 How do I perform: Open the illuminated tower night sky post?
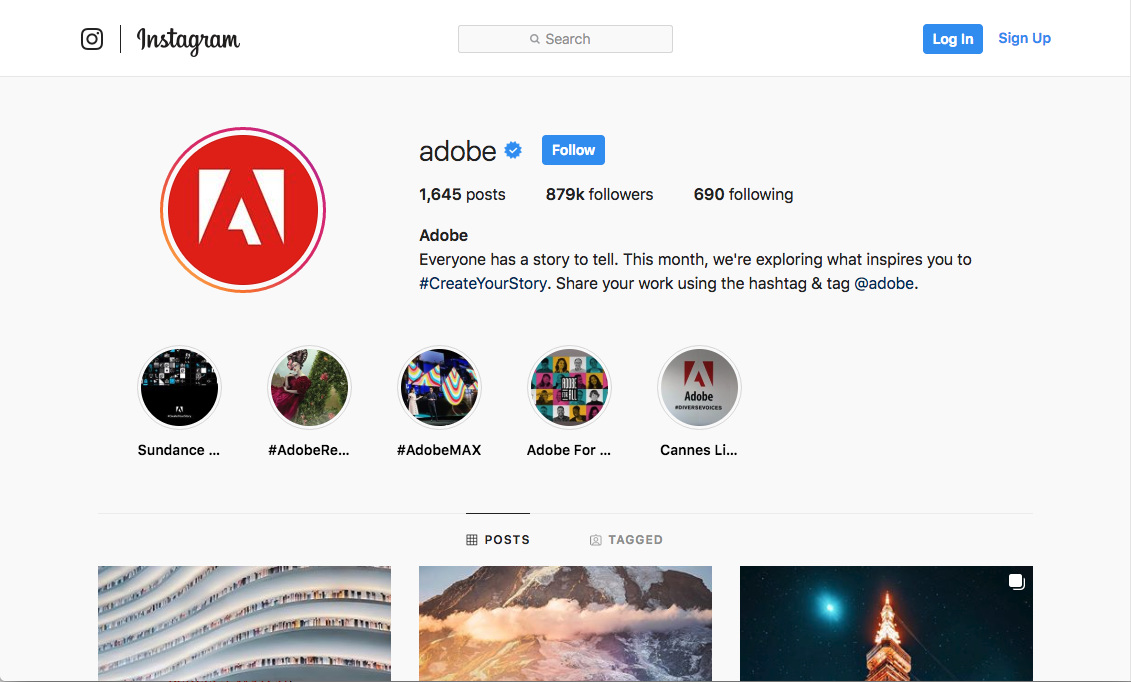(886, 624)
